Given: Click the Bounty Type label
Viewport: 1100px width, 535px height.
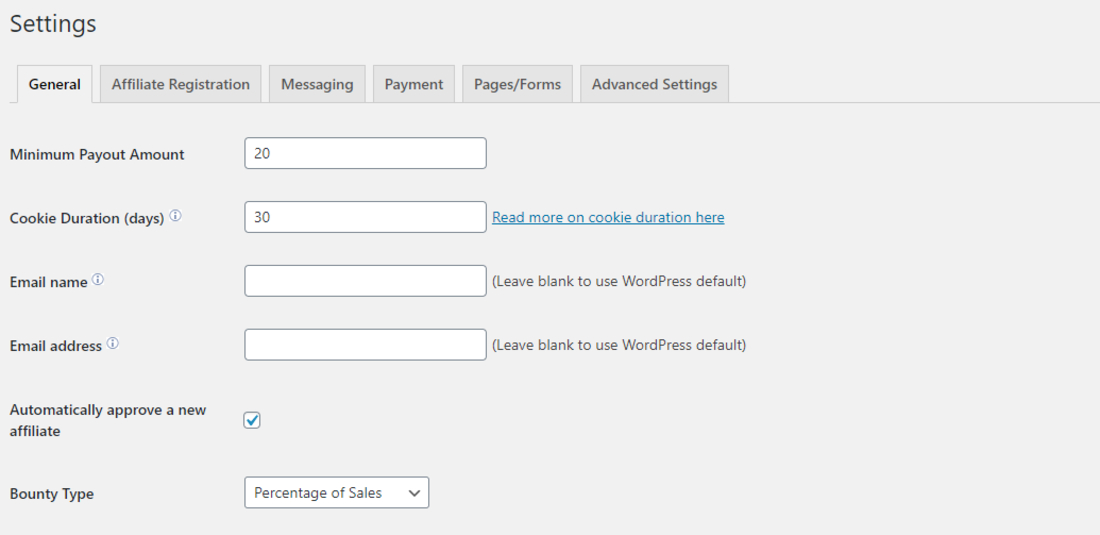Looking at the screenshot, I should click(x=52, y=494).
